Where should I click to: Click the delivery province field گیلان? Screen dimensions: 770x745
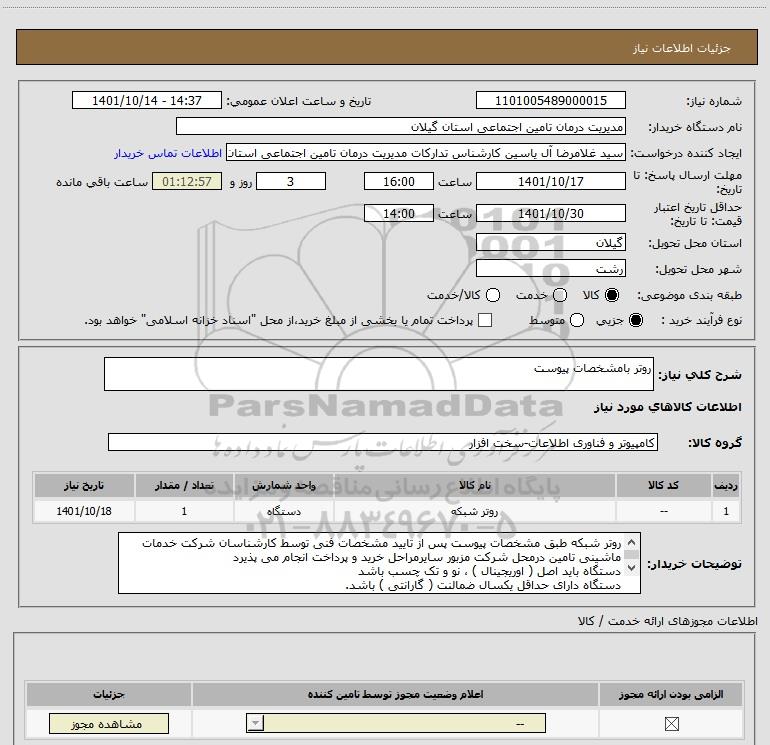pyautogui.click(x=550, y=242)
